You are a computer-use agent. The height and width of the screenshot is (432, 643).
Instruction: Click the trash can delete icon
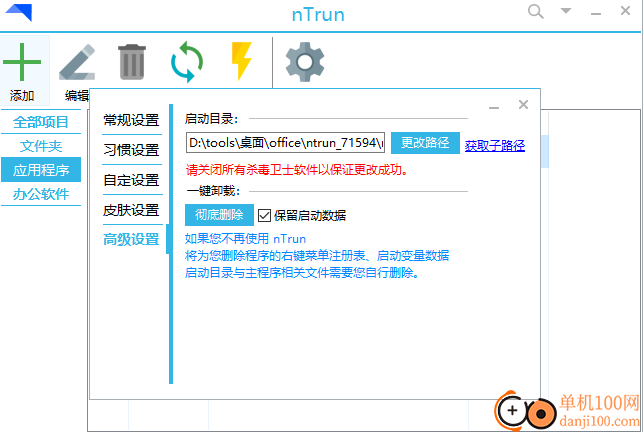(x=132, y=62)
